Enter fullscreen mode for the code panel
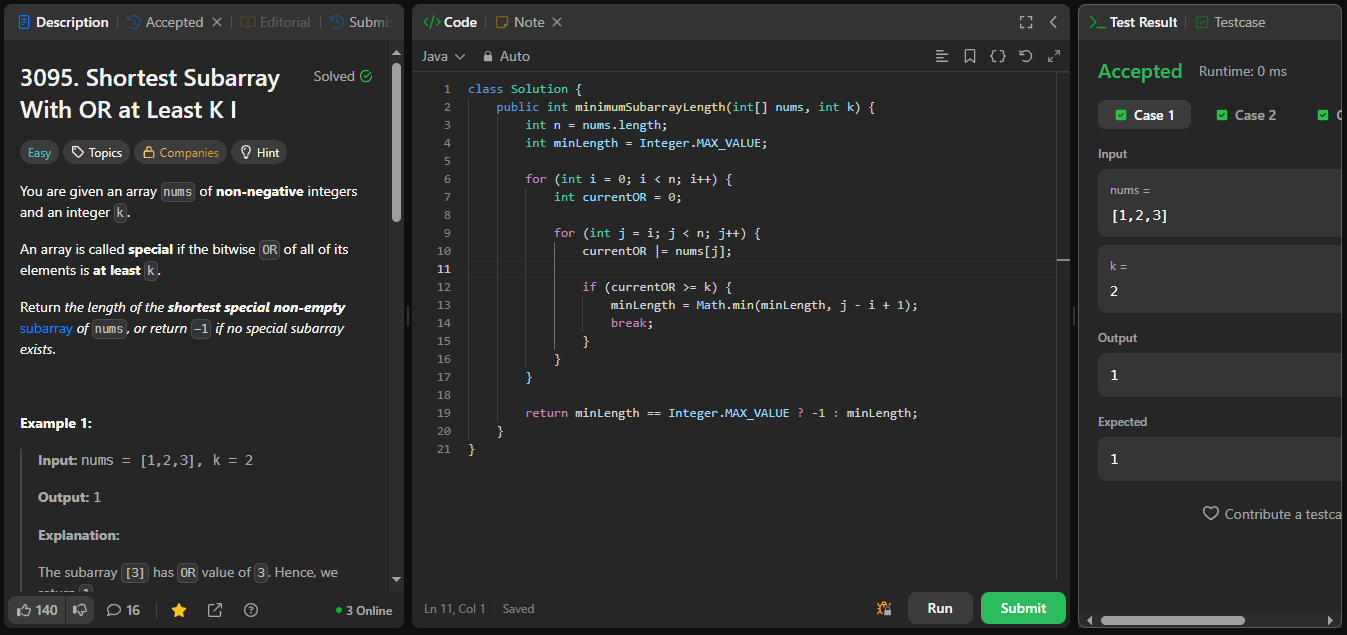 pyautogui.click(x=1025, y=22)
